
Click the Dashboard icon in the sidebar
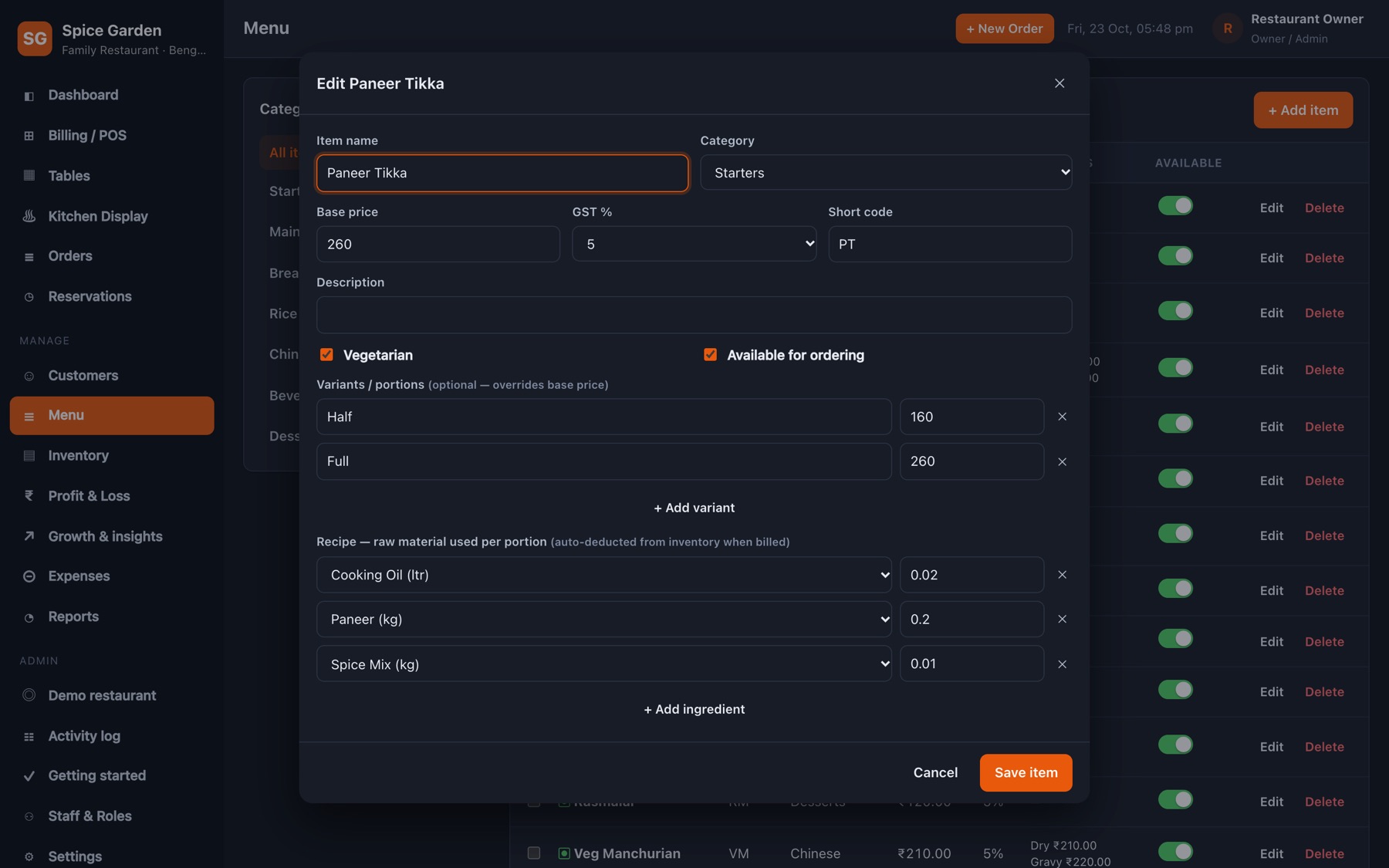tap(29, 96)
